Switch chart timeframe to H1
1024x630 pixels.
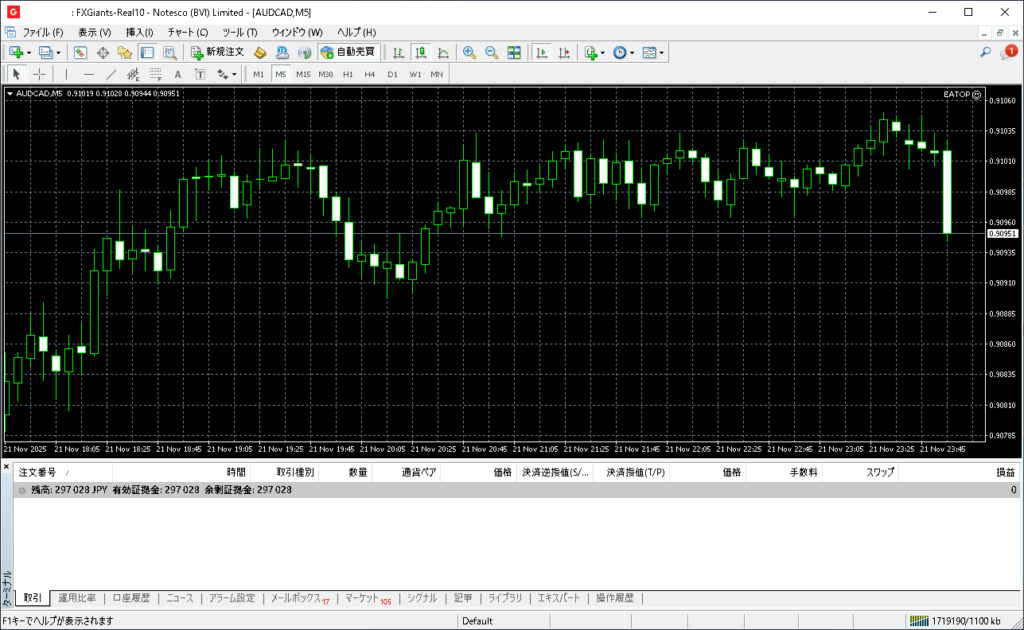tap(348, 74)
